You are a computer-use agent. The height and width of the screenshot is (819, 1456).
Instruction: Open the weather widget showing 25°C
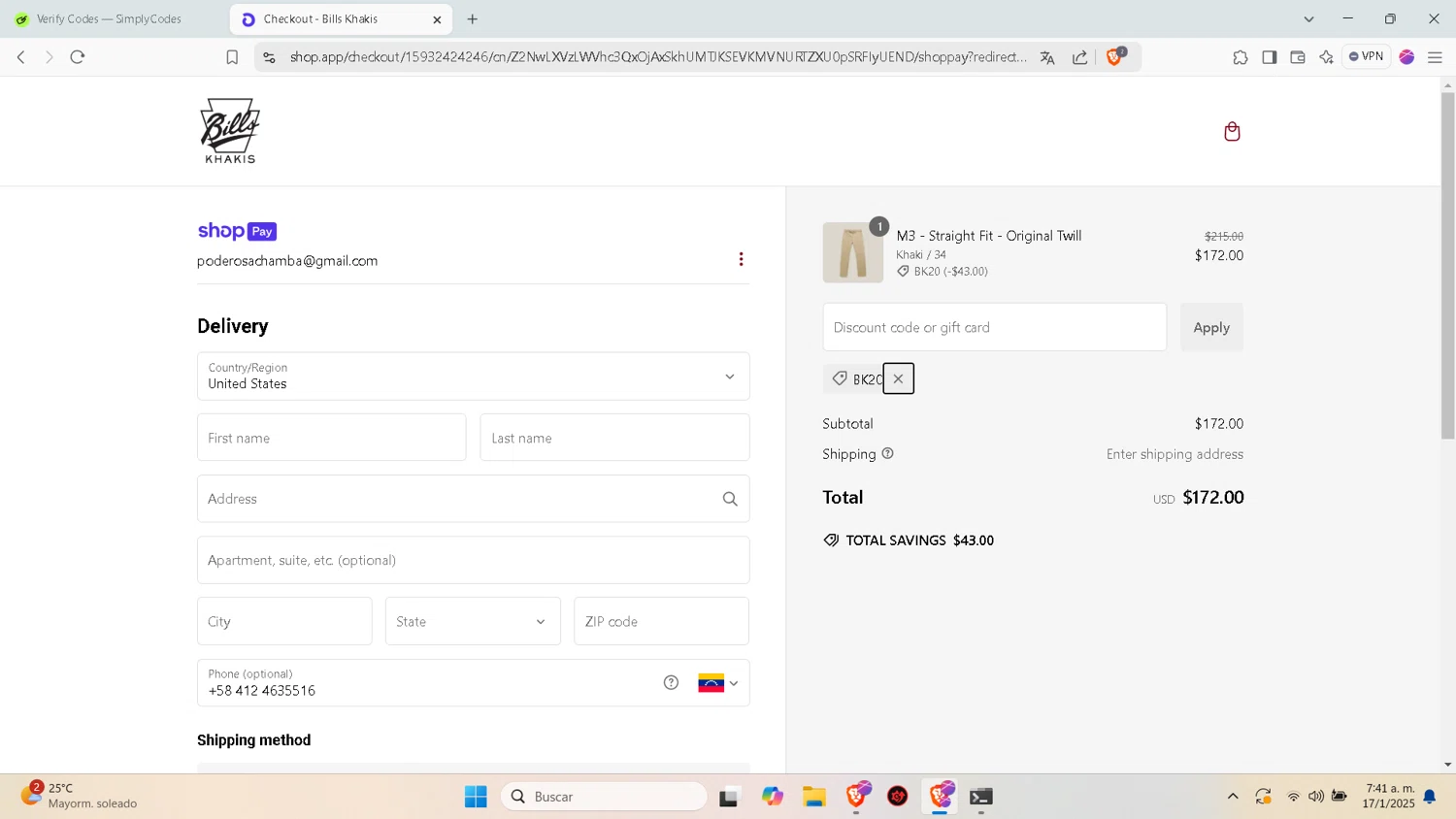(x=80, y=796)
